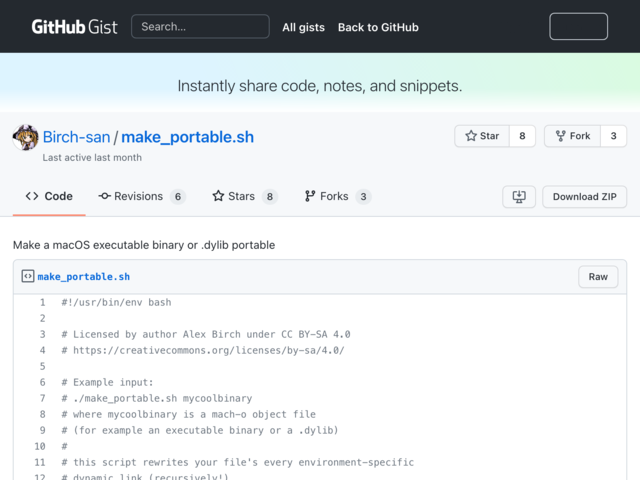
Task: Switch to the Stars tab
Action: [245, 196]
